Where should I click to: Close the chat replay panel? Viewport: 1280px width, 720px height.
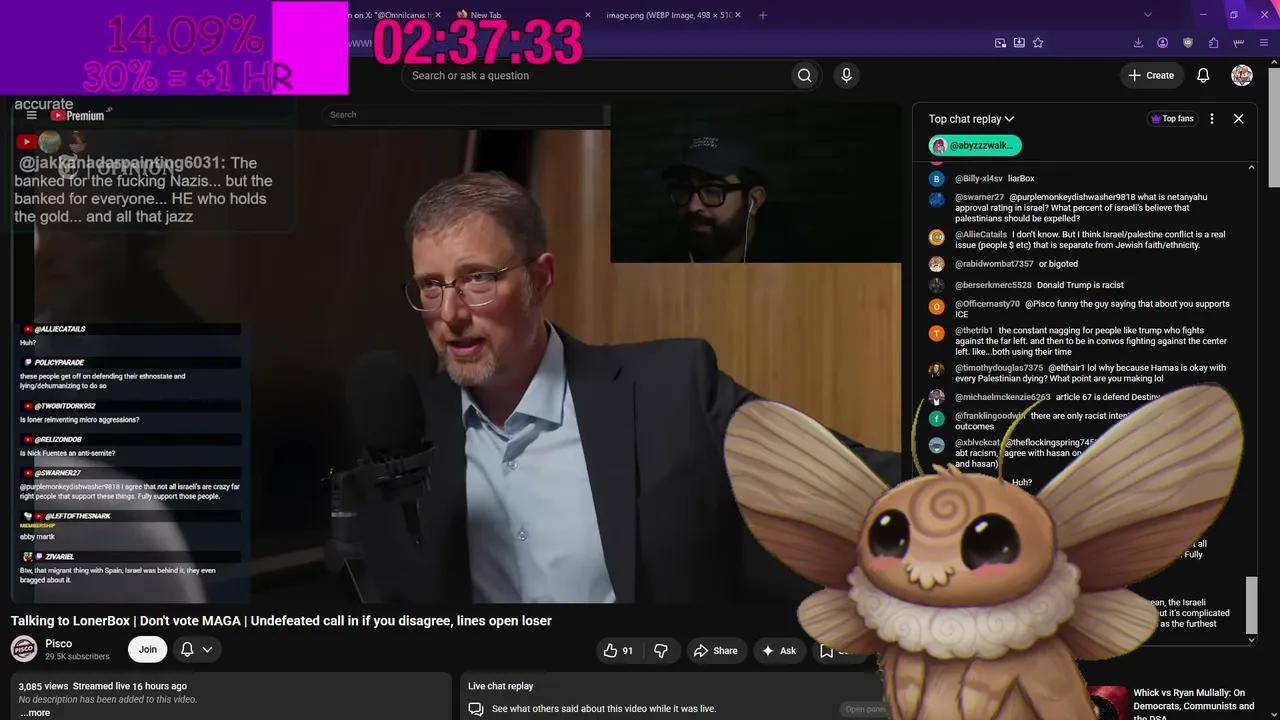(1238, 119)
